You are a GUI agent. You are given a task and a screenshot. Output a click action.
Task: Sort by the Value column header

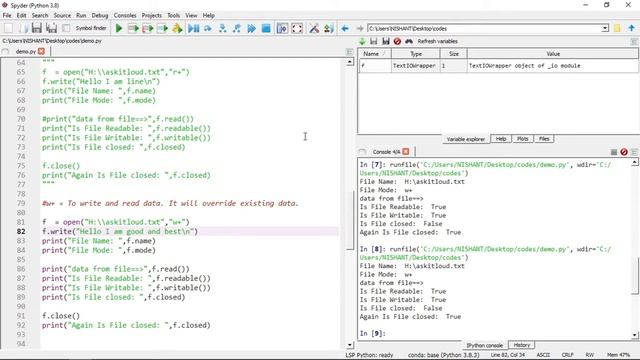pos(553,54)
